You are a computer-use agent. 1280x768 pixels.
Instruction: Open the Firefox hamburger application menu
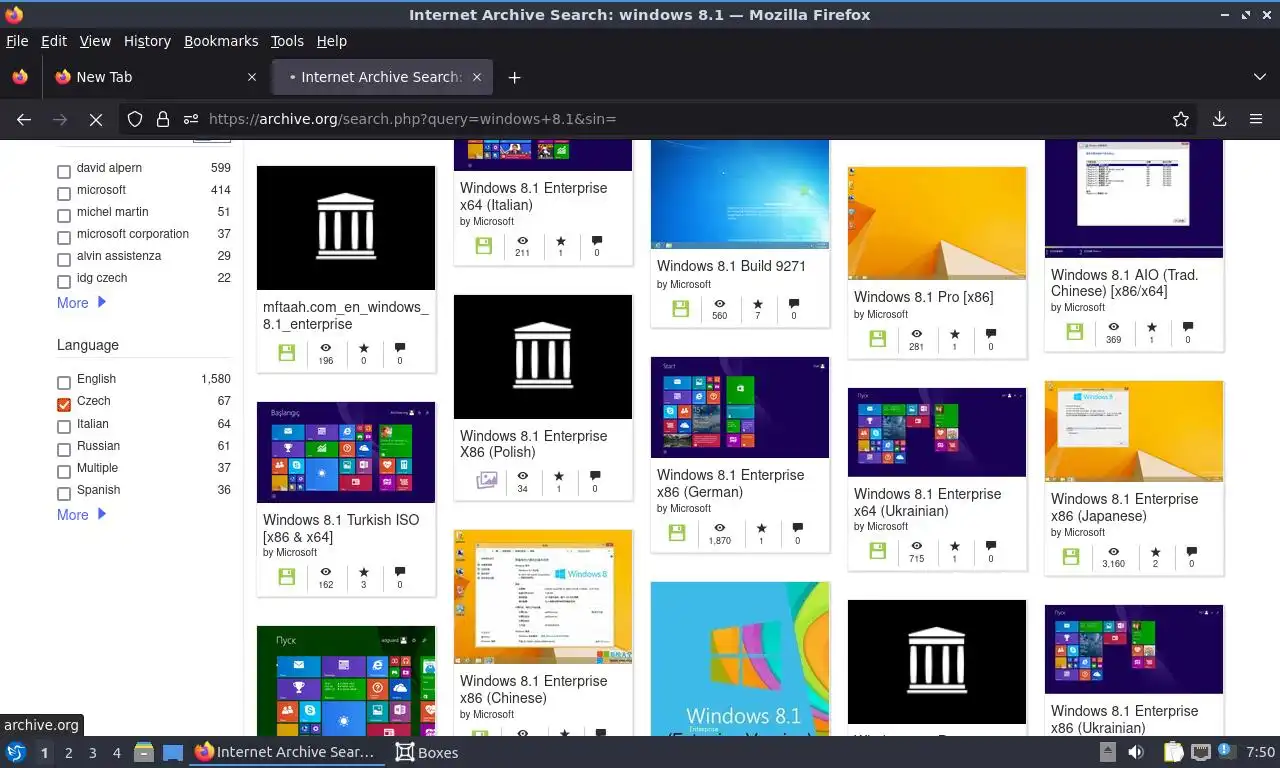[x=1256, y=119]
